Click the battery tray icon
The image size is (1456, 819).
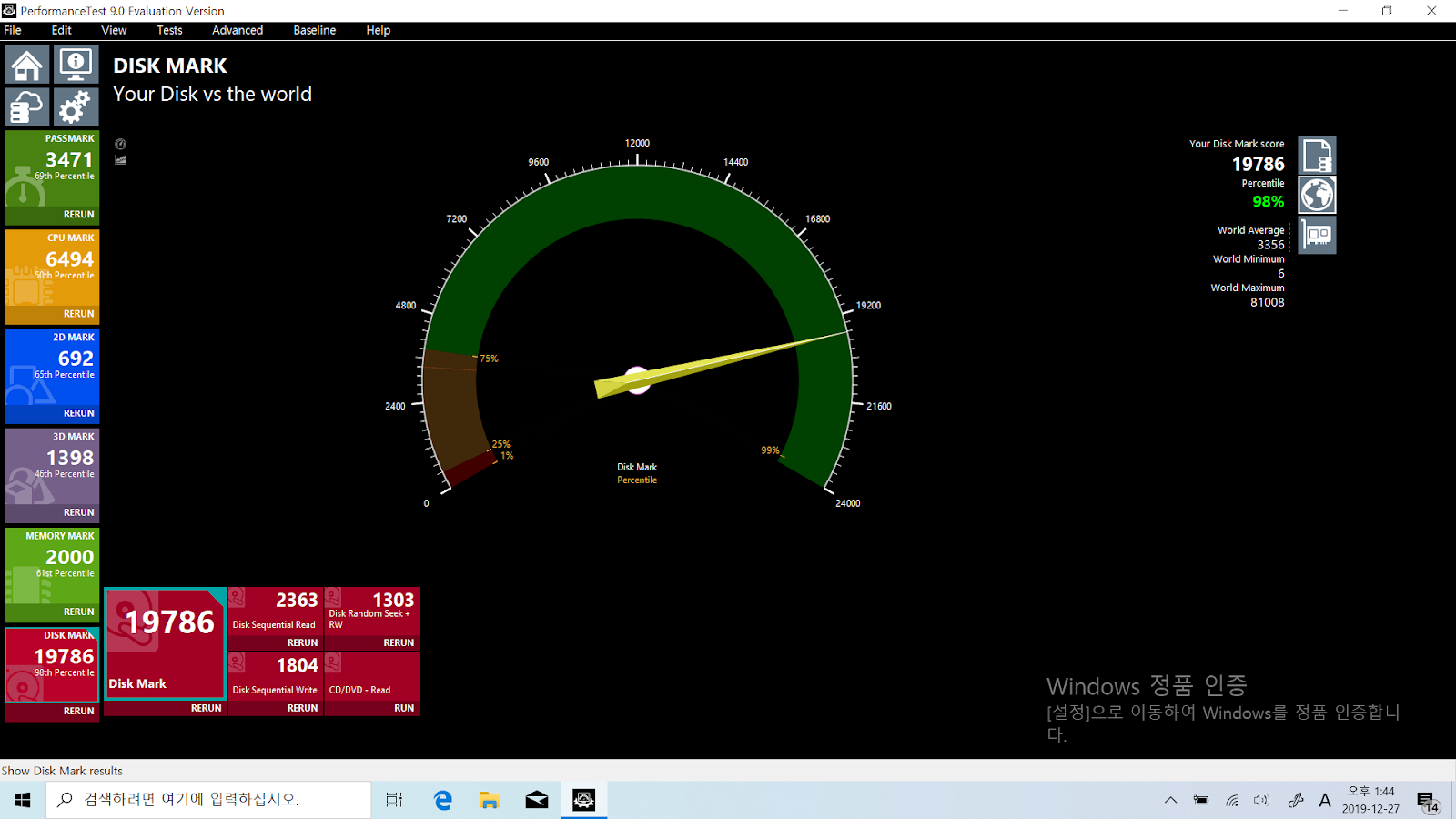click(1201, 801)
